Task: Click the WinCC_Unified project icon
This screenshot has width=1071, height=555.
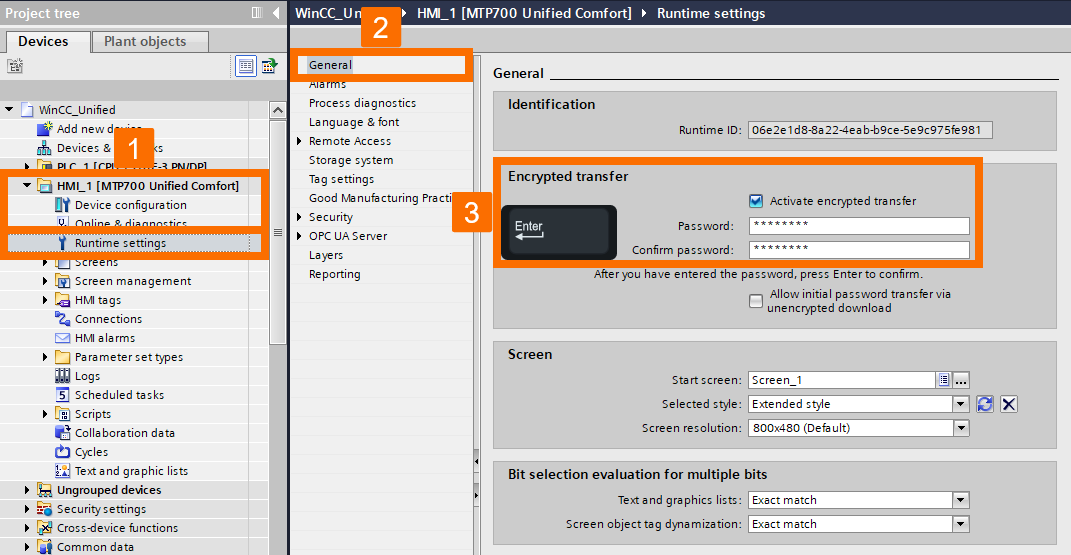Action: pos(27,109)
